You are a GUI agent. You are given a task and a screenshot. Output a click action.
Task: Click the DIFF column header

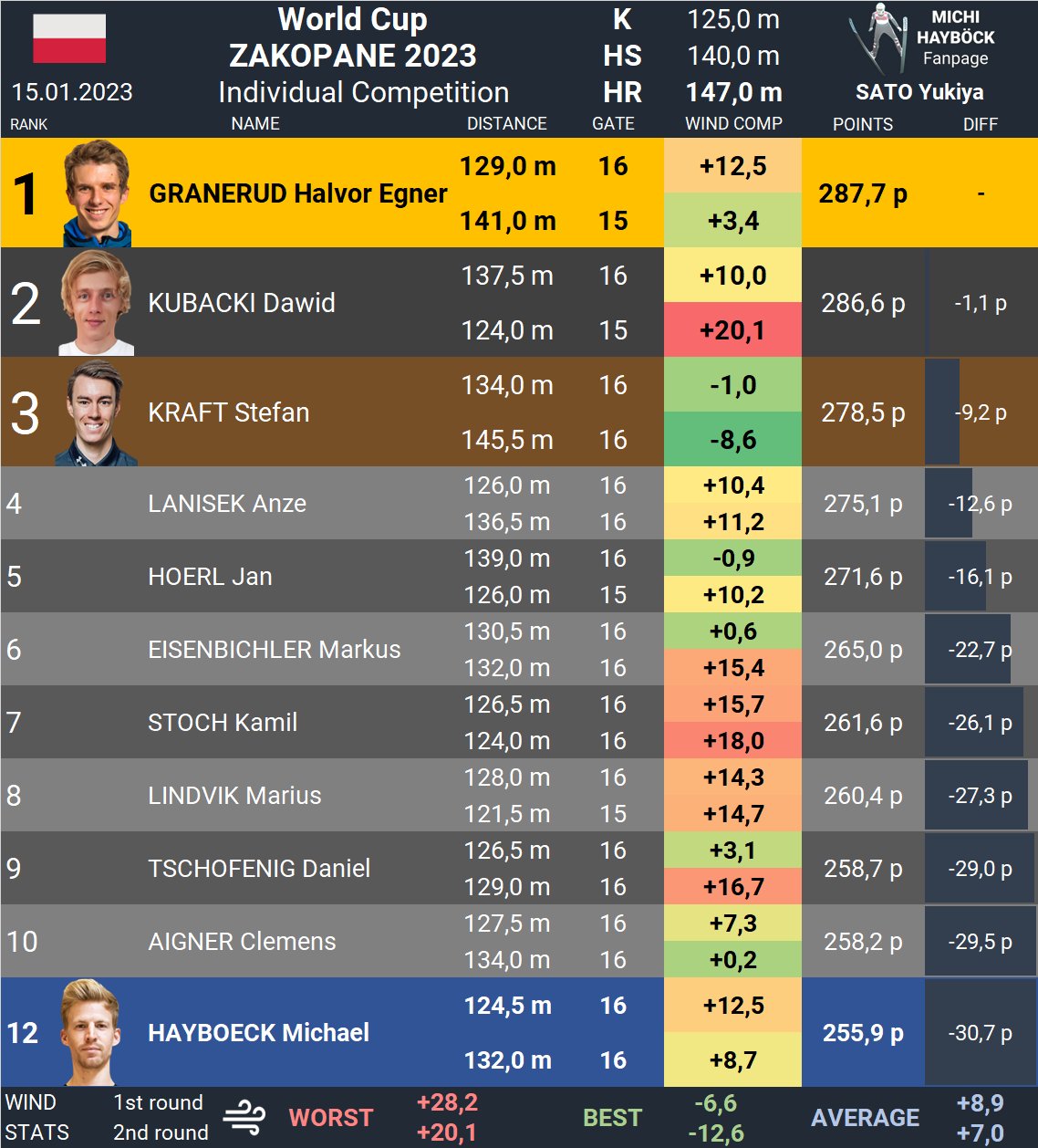click(981, 123)
